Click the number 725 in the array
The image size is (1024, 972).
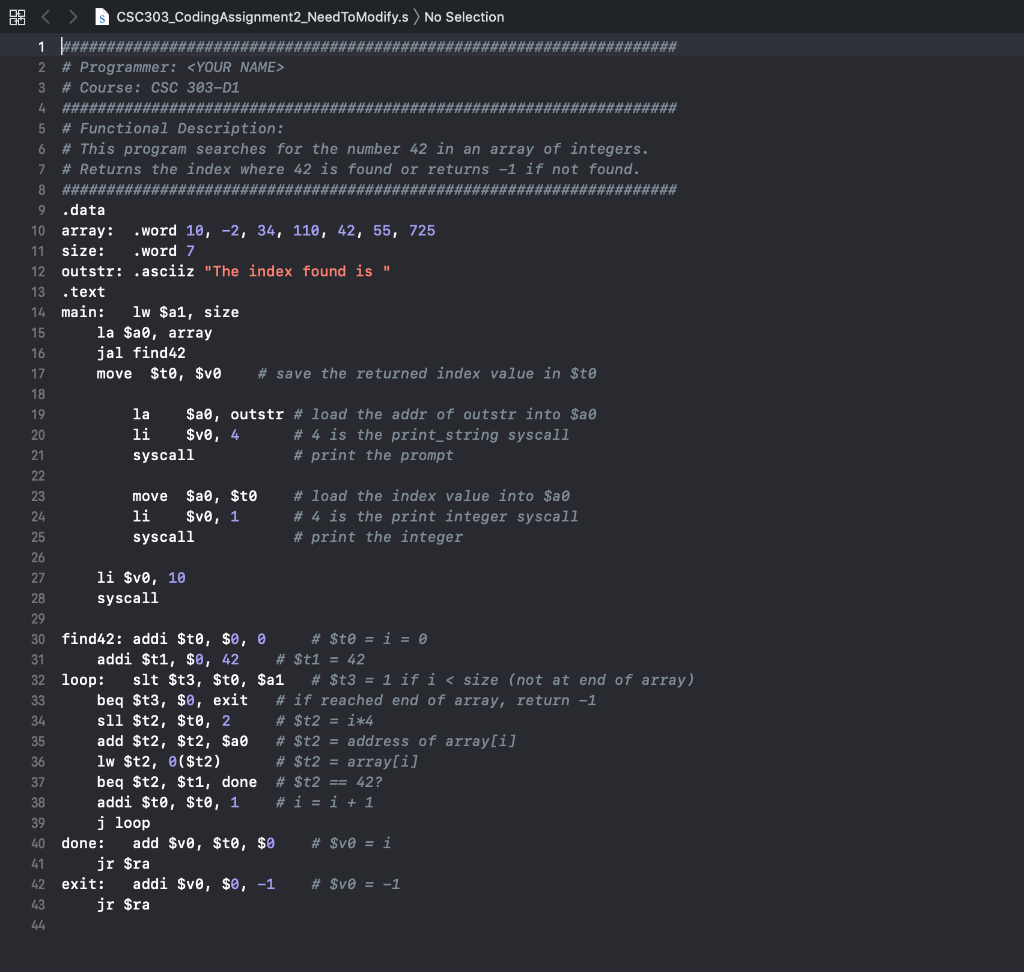tap(421, 230)
